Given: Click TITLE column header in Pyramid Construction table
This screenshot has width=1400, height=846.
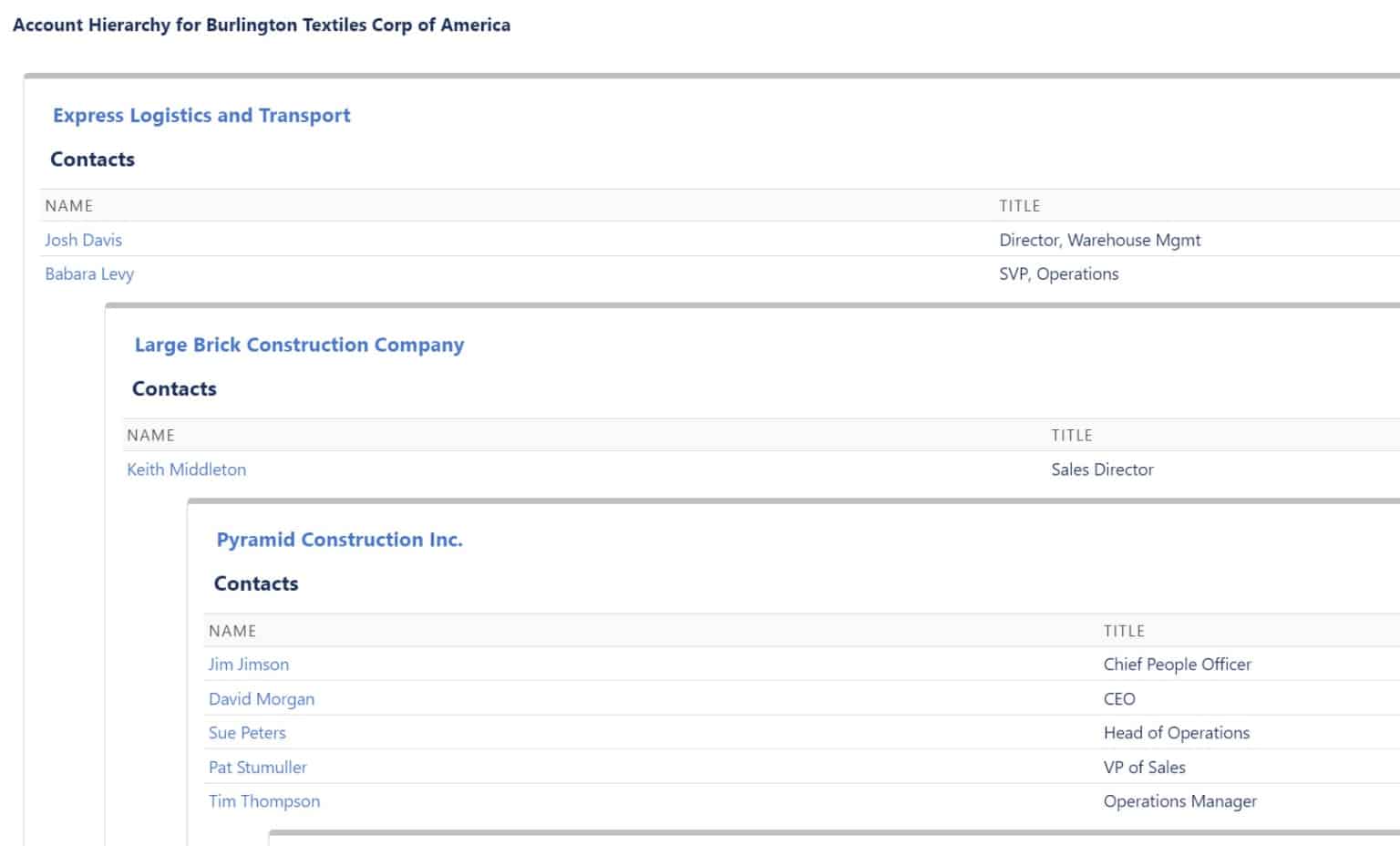Looking at the screenshot, I should 1124,631.
